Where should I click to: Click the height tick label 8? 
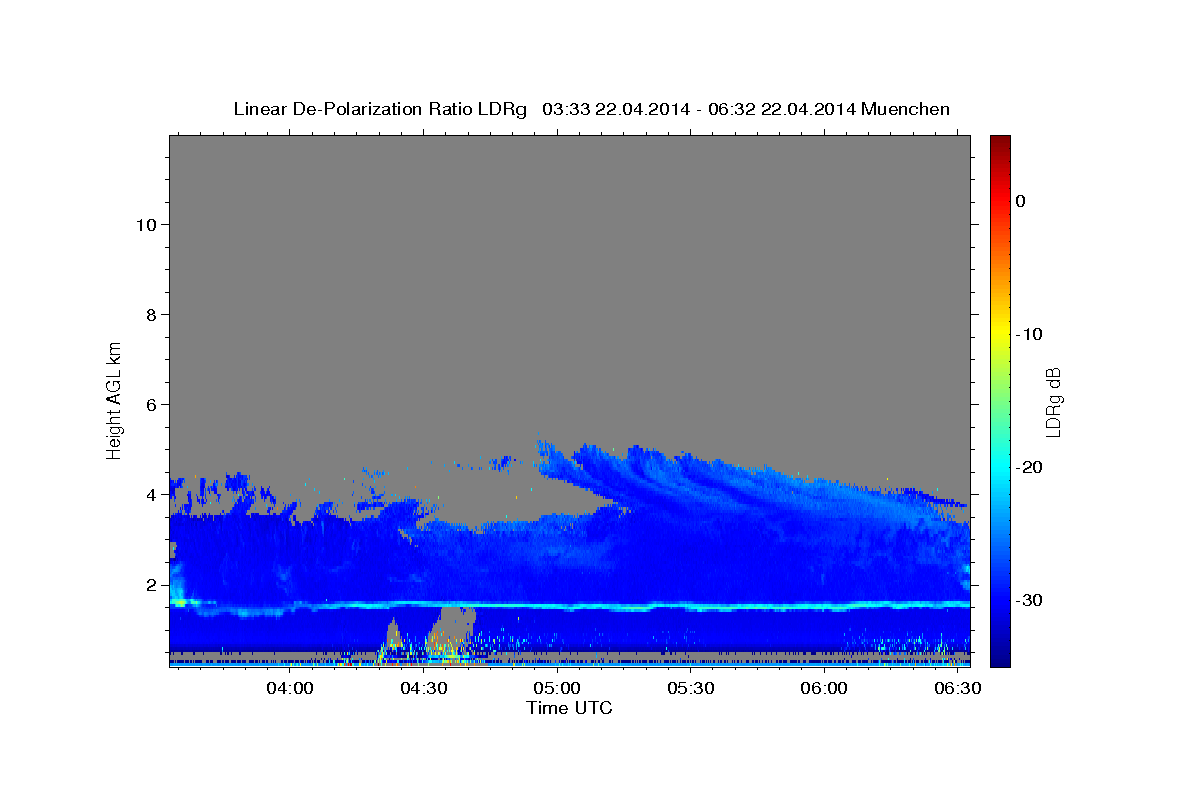(x=152, y=315)
